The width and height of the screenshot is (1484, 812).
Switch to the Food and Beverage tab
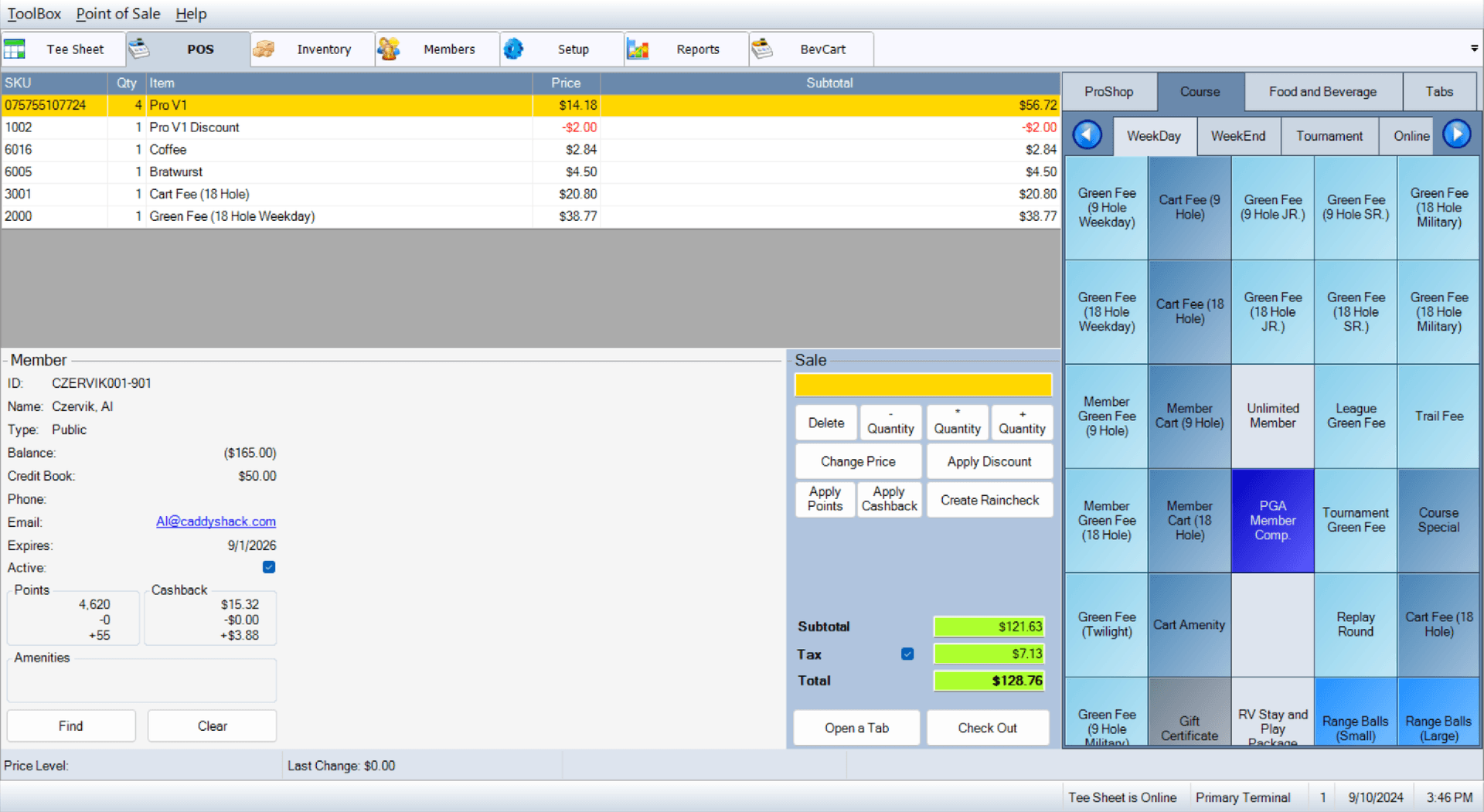[x=1322, y=92]
